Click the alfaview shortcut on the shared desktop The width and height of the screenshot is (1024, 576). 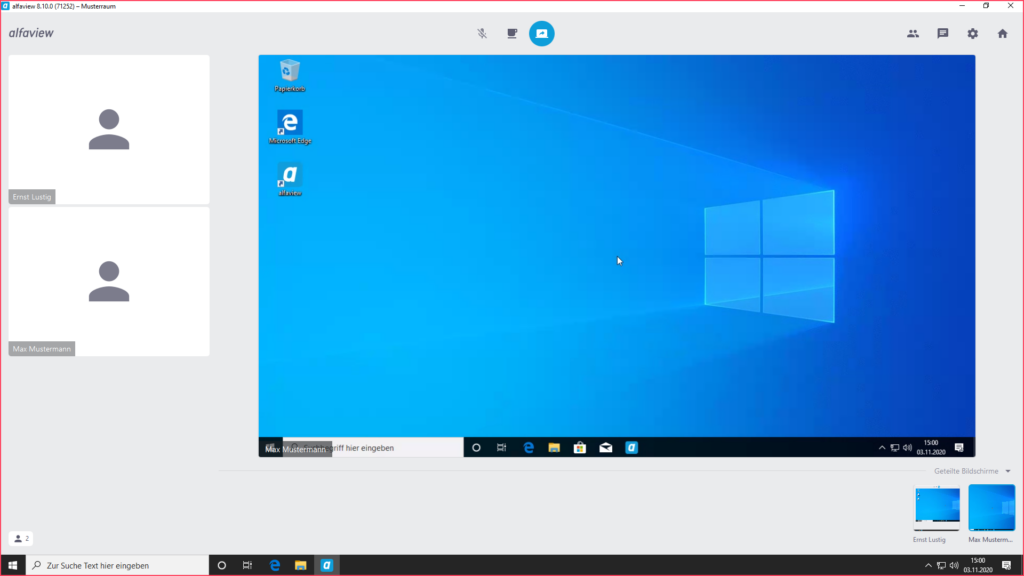[x=290, y=176]
